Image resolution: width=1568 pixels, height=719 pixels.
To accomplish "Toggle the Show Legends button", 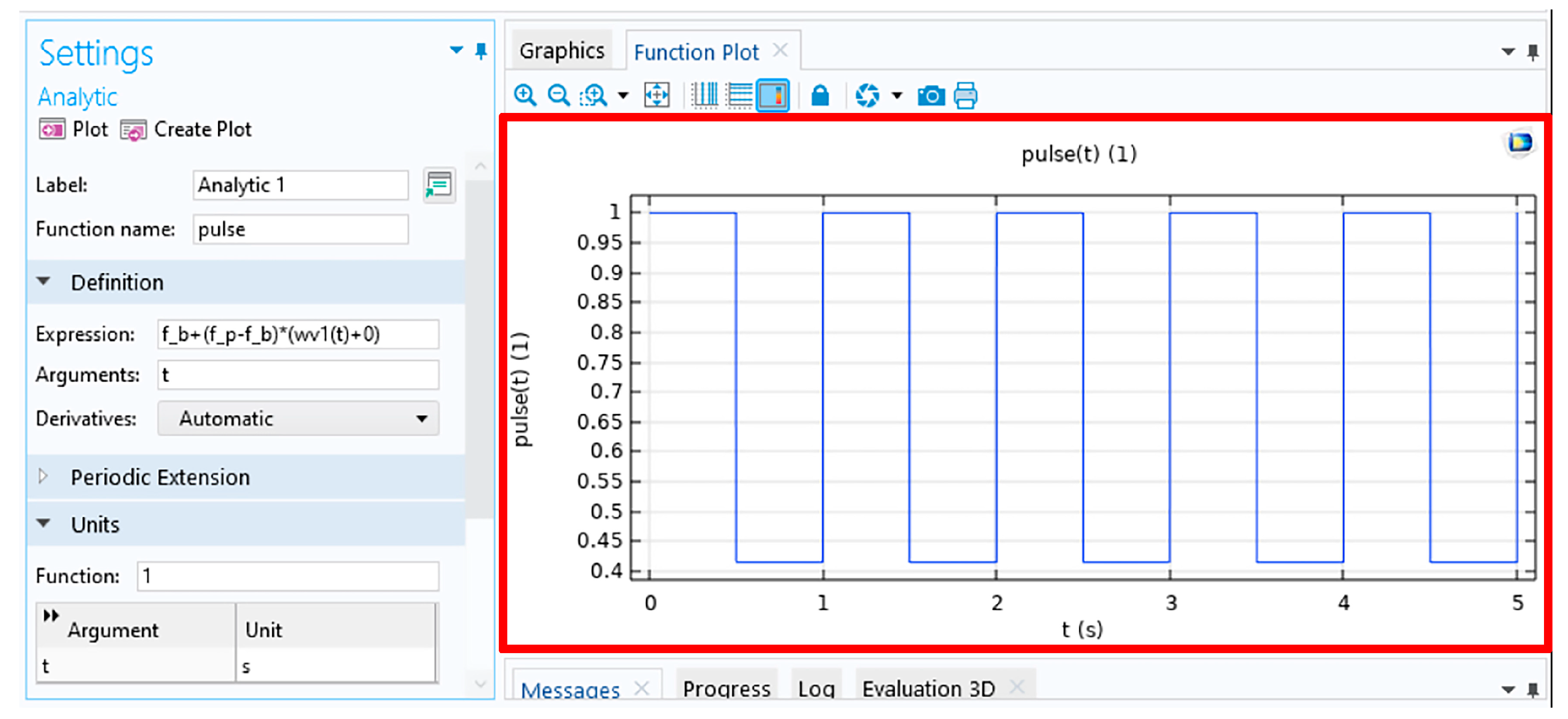I will pyautogui.click(x=772, y=96).
